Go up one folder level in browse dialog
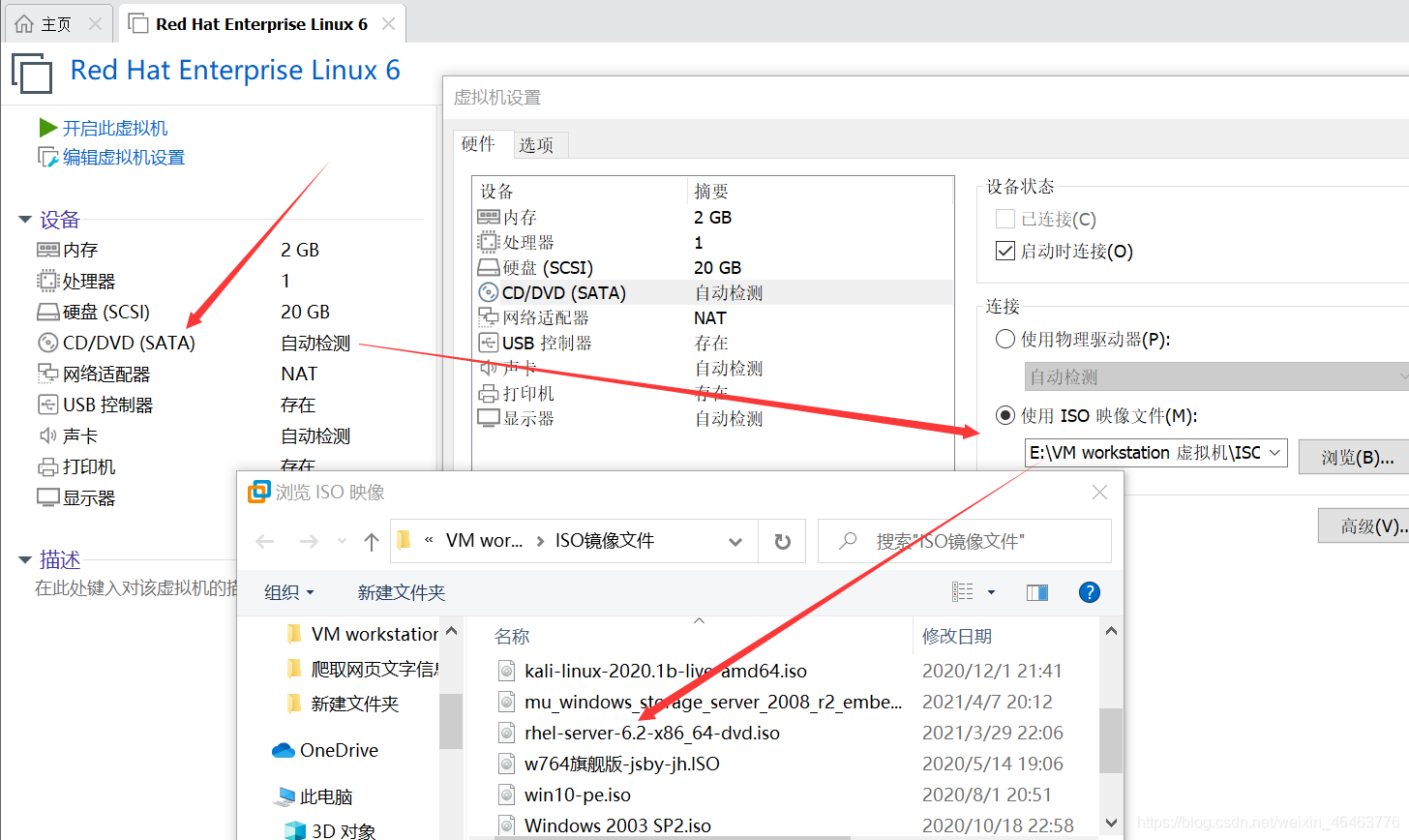Screen dimensions: 1409x840 [x=372, y=541]
